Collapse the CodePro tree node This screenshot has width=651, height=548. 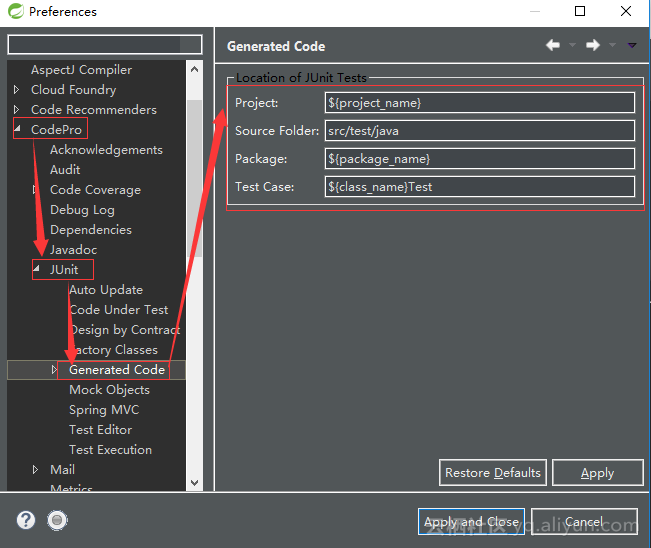17,129
